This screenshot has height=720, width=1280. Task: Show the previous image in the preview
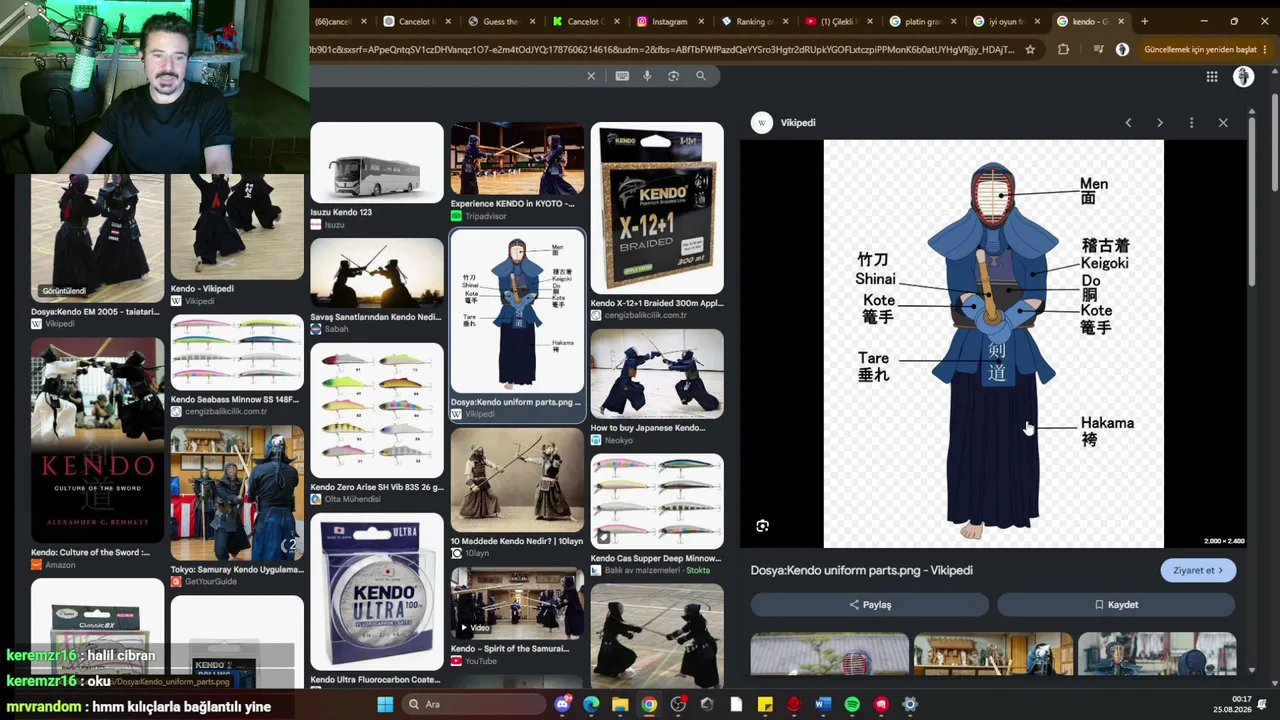coord(1128,123)
